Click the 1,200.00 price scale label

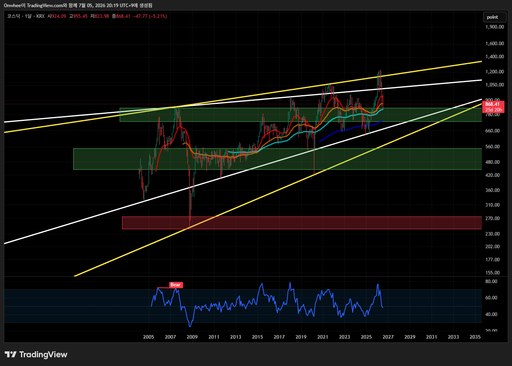495,72
